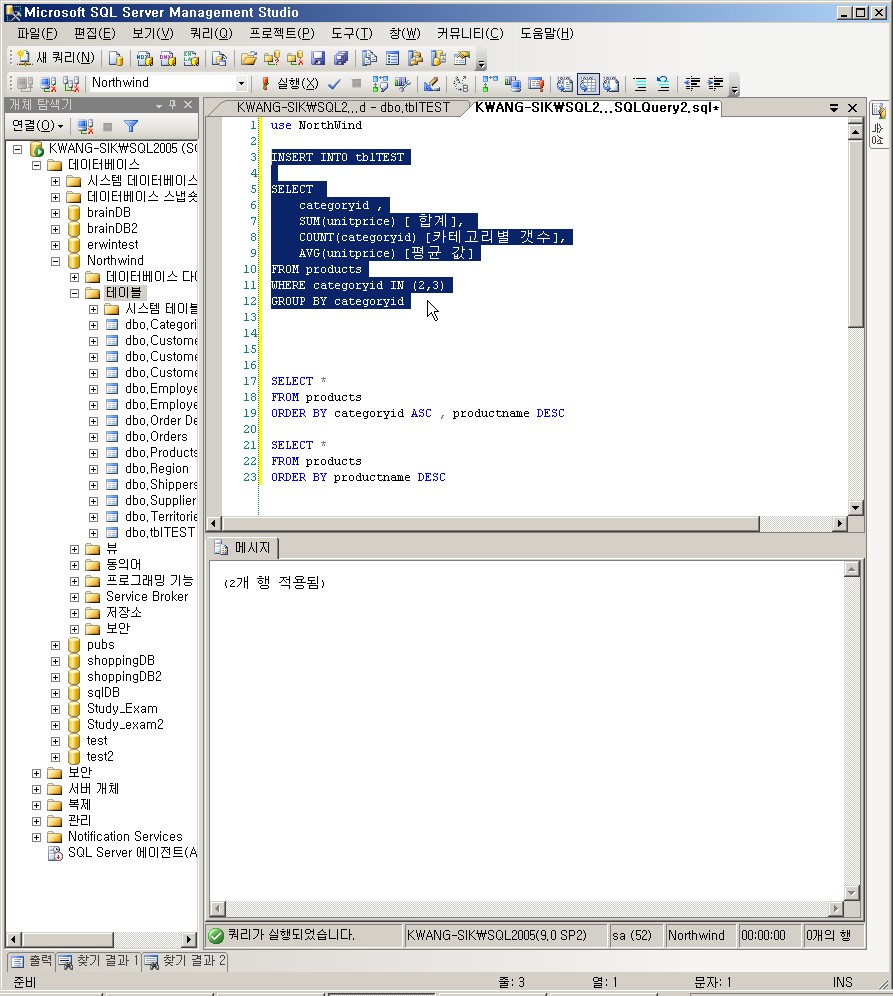
Task: Click the Uncomment Selected Lines icon
Action: click(x=662, y=83)
